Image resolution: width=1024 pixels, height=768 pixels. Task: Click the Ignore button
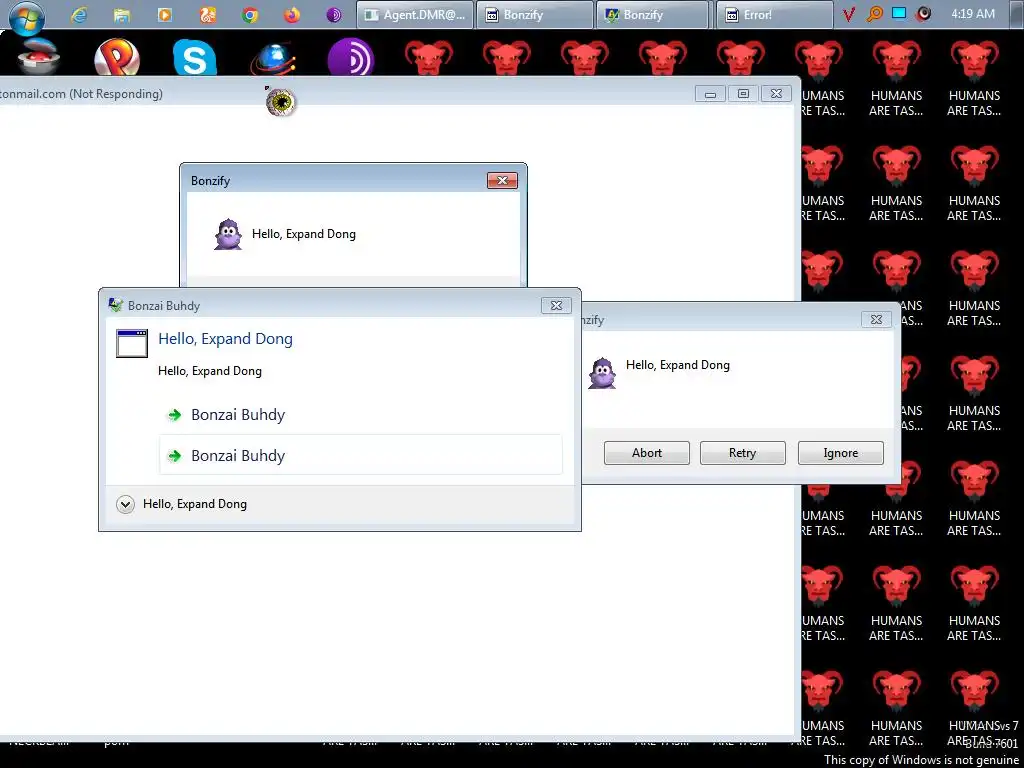[840, 453]
